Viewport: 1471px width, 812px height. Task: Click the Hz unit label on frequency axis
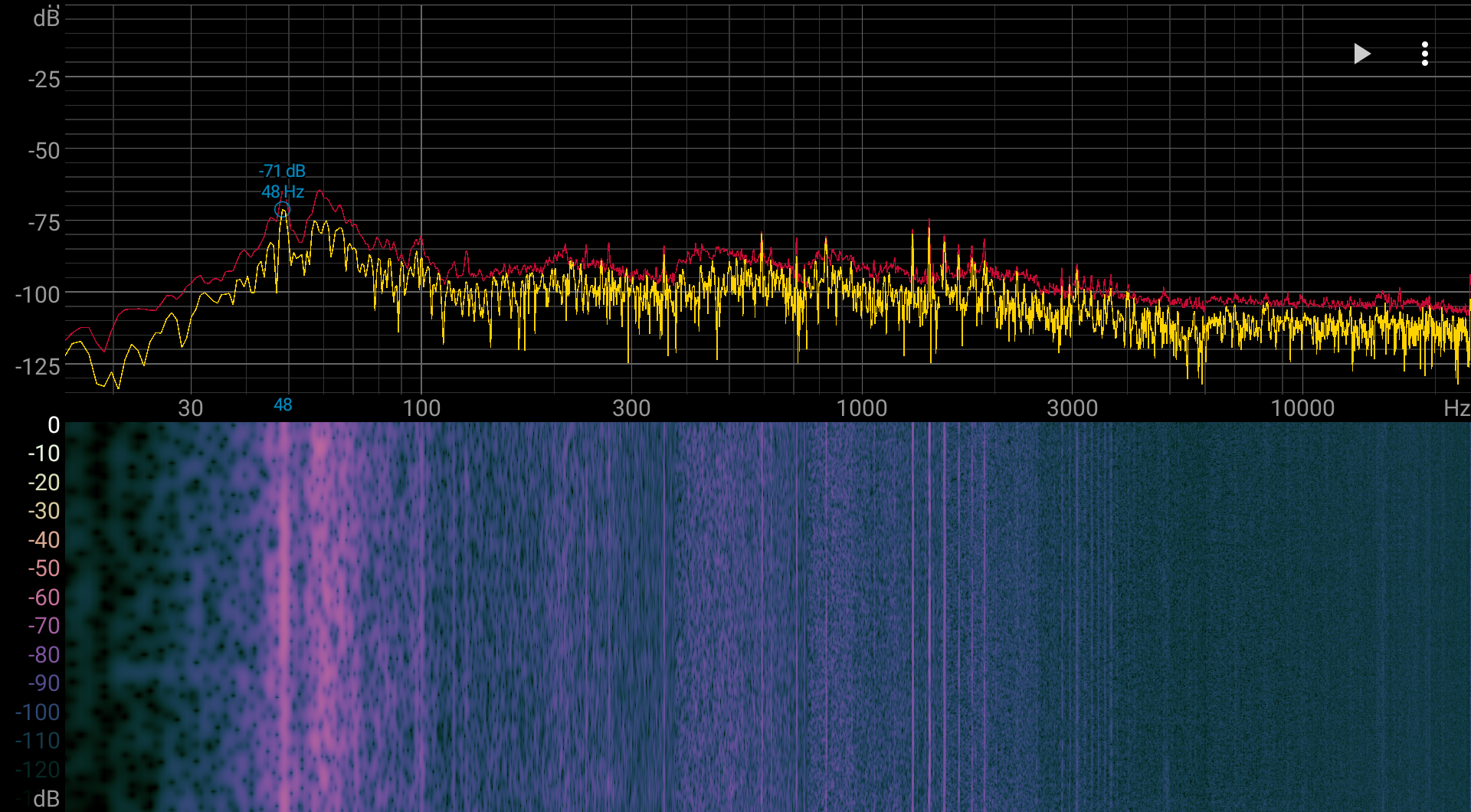tap(1456, 408)
